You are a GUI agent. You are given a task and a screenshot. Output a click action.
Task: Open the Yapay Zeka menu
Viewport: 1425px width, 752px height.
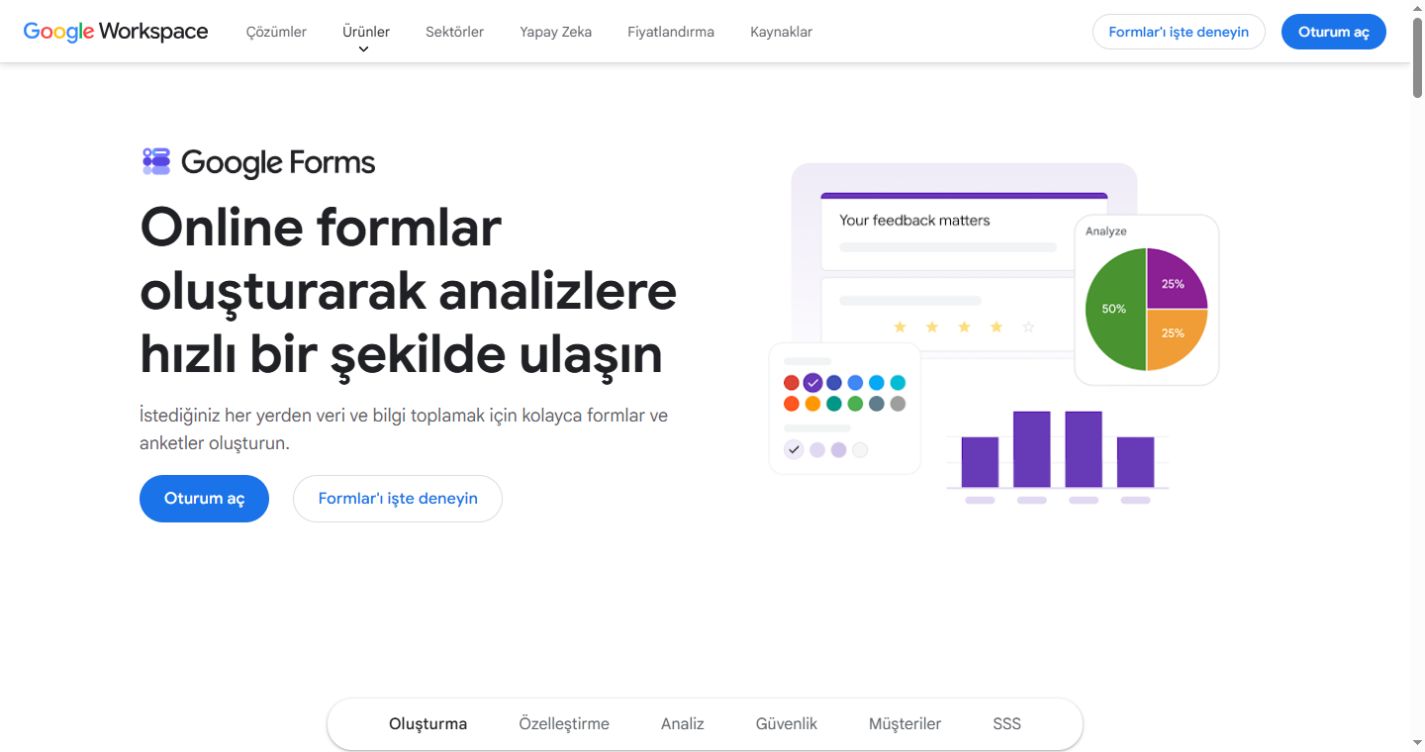[x=555, y=31]
